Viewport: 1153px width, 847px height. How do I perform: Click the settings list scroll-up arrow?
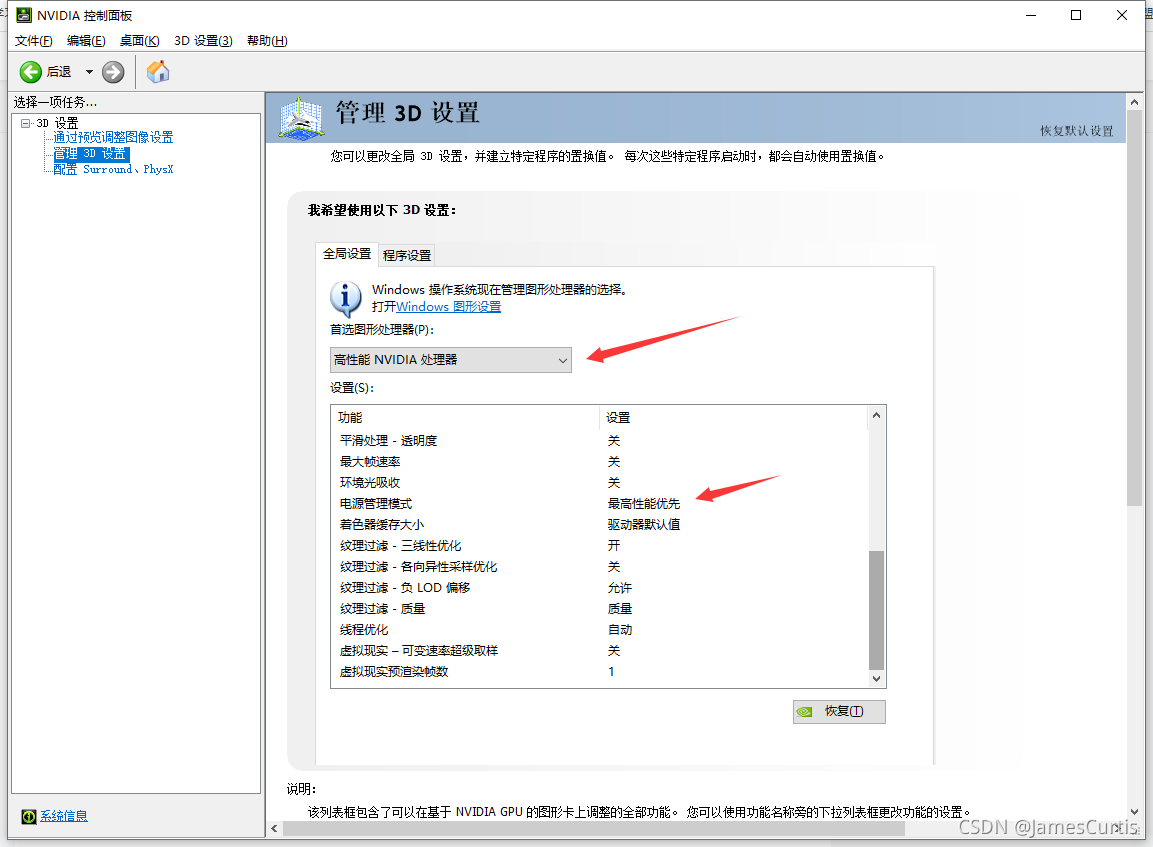pyautogui.click(x=877, y=415)
